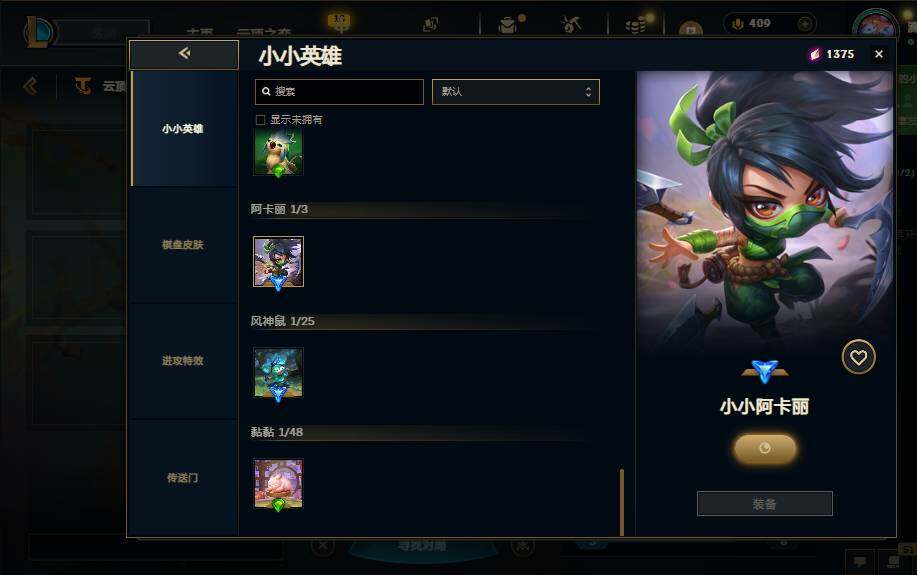Switch to the 棋盘皮肤 tab
This screenshot has height=575, width=917.
pos(182,245)
